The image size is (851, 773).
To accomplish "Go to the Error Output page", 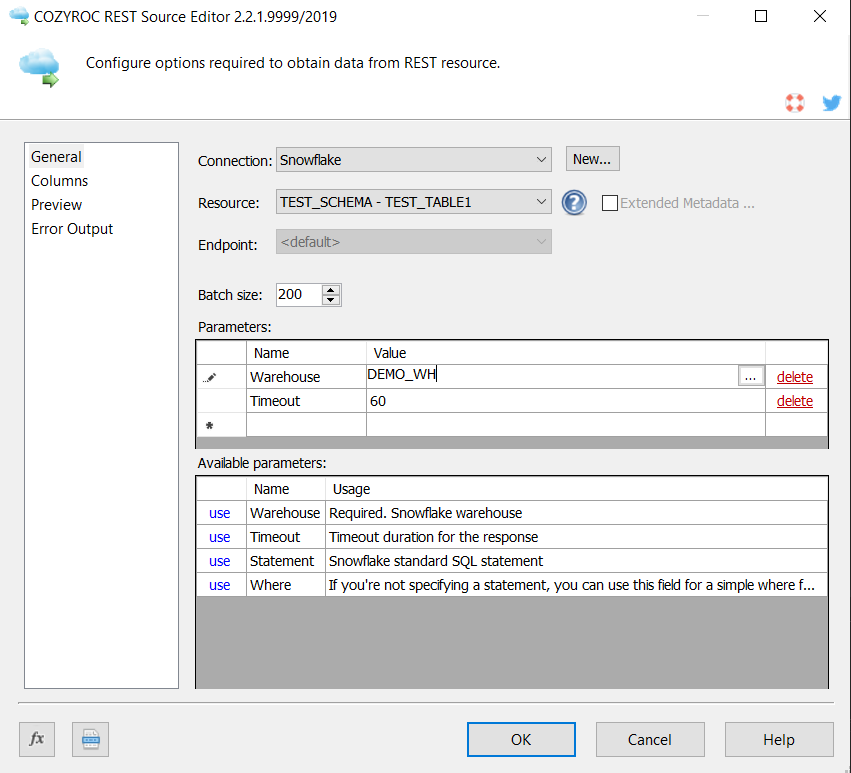I will pos(72,229).
